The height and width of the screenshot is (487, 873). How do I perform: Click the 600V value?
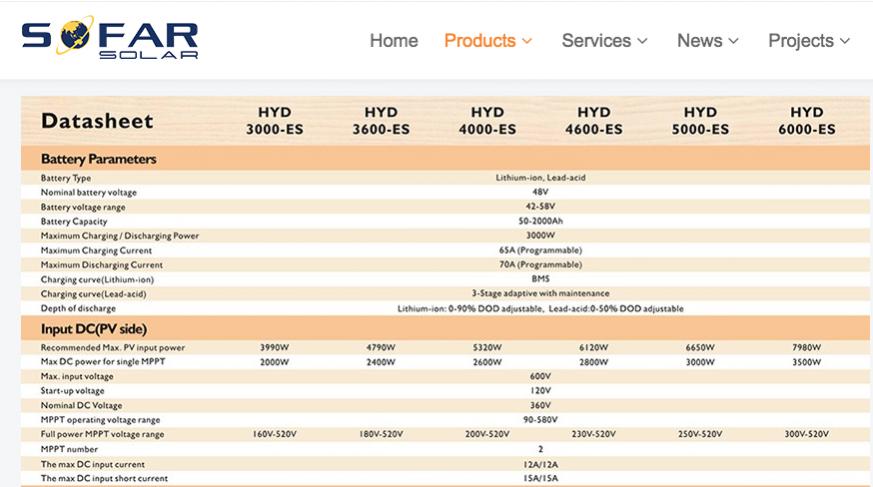coord(540,376)
